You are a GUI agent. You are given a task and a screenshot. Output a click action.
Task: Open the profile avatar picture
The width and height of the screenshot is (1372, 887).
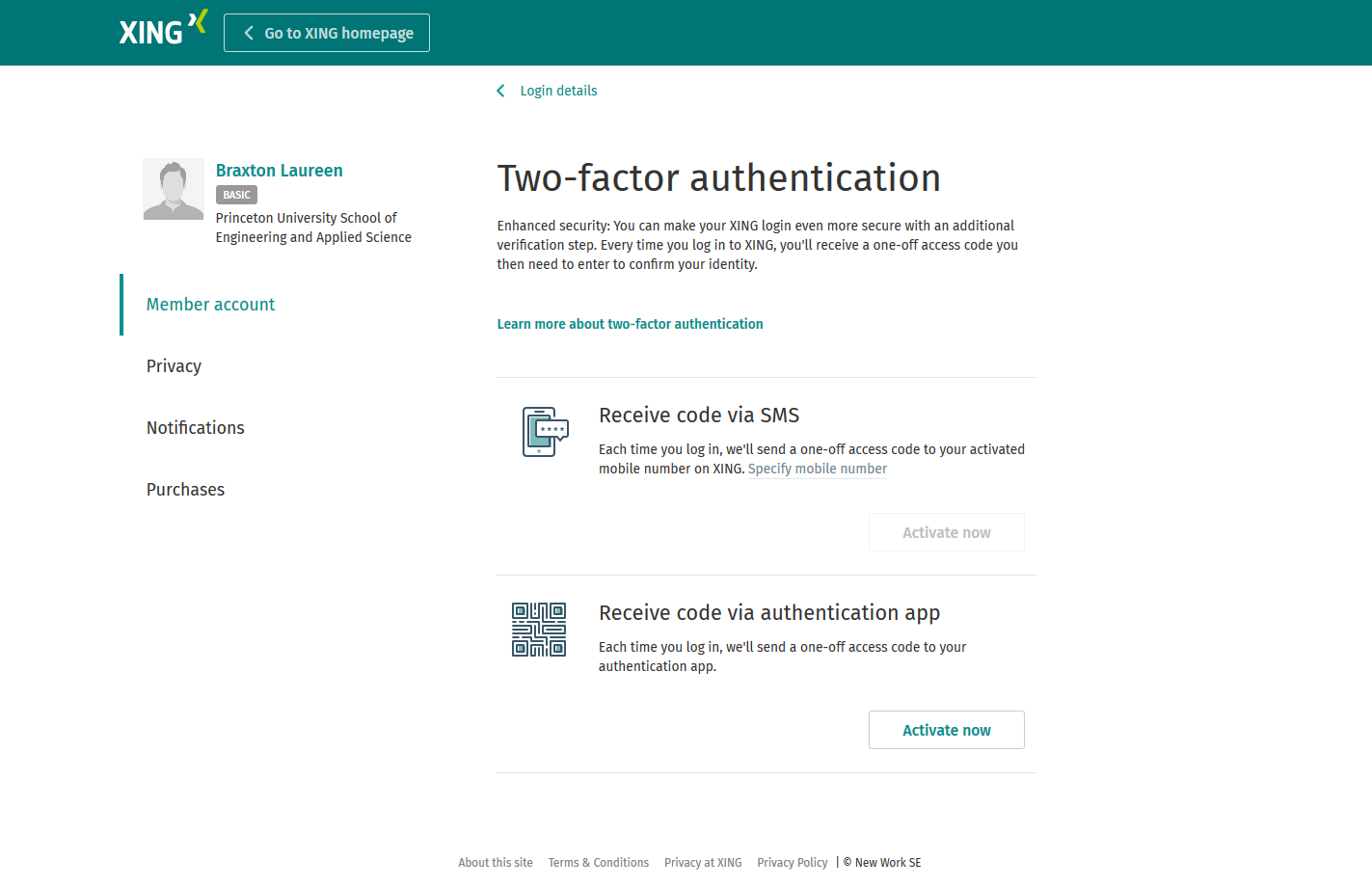(174, 189)
